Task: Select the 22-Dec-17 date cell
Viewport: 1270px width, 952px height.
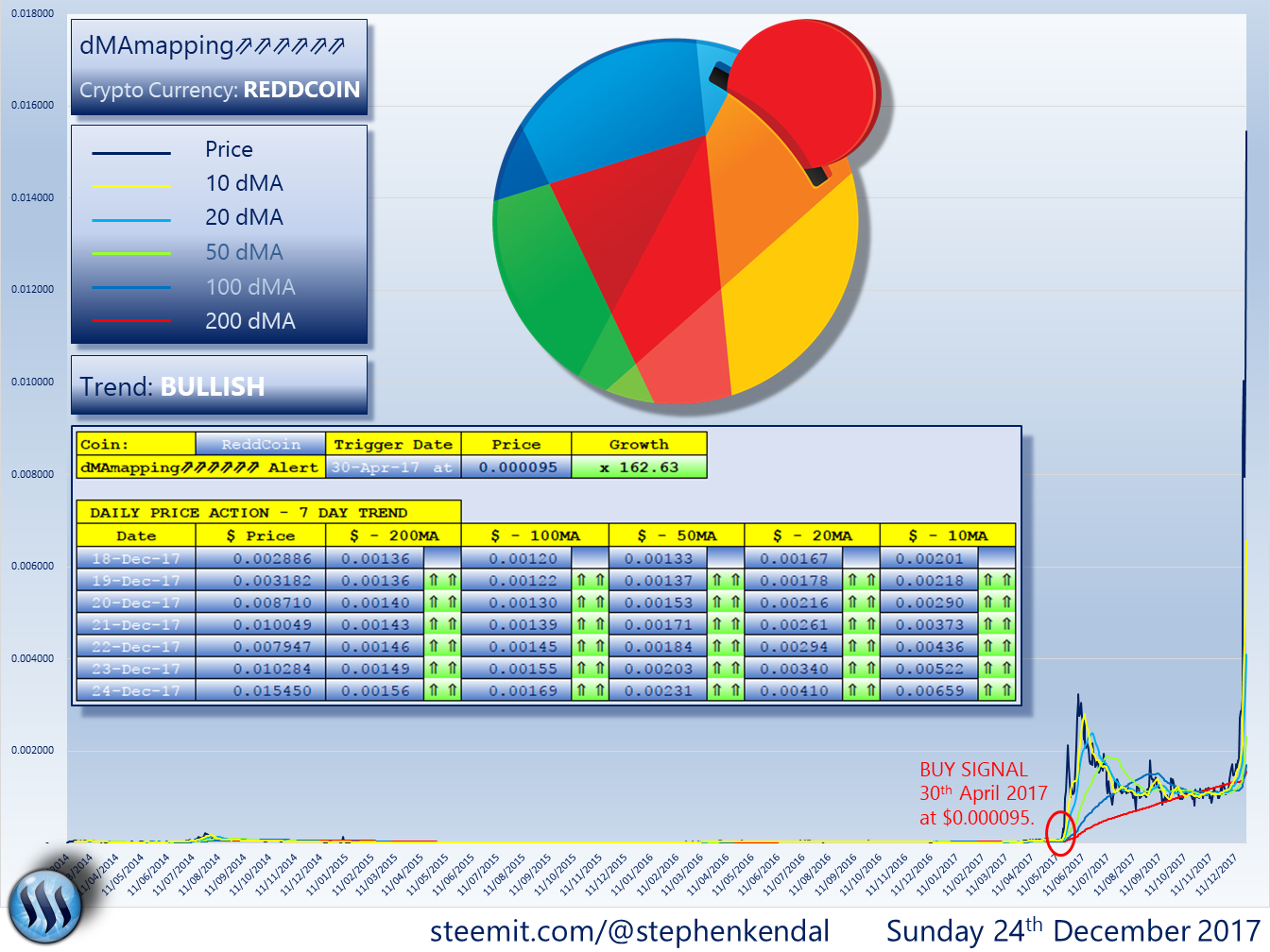Action: pyautogui.click(x=136, y=647)
